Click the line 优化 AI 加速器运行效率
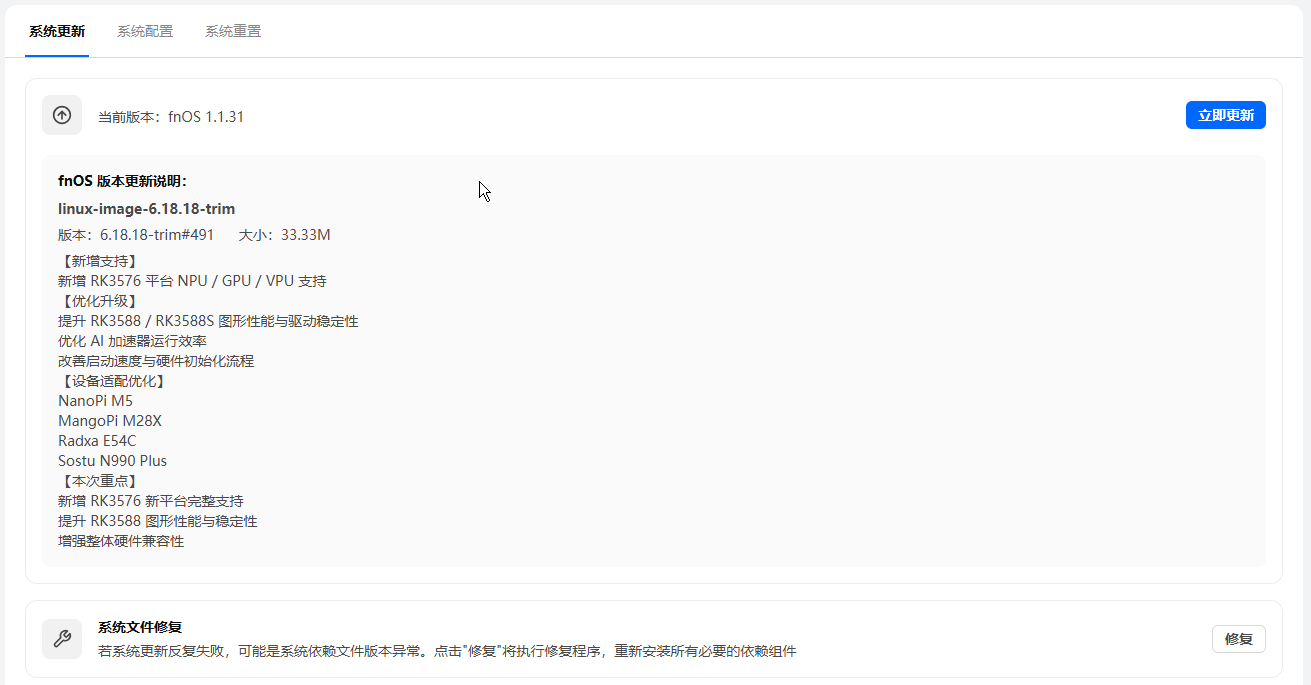The height and width of the screenshot is (685, 1311). 133,341
